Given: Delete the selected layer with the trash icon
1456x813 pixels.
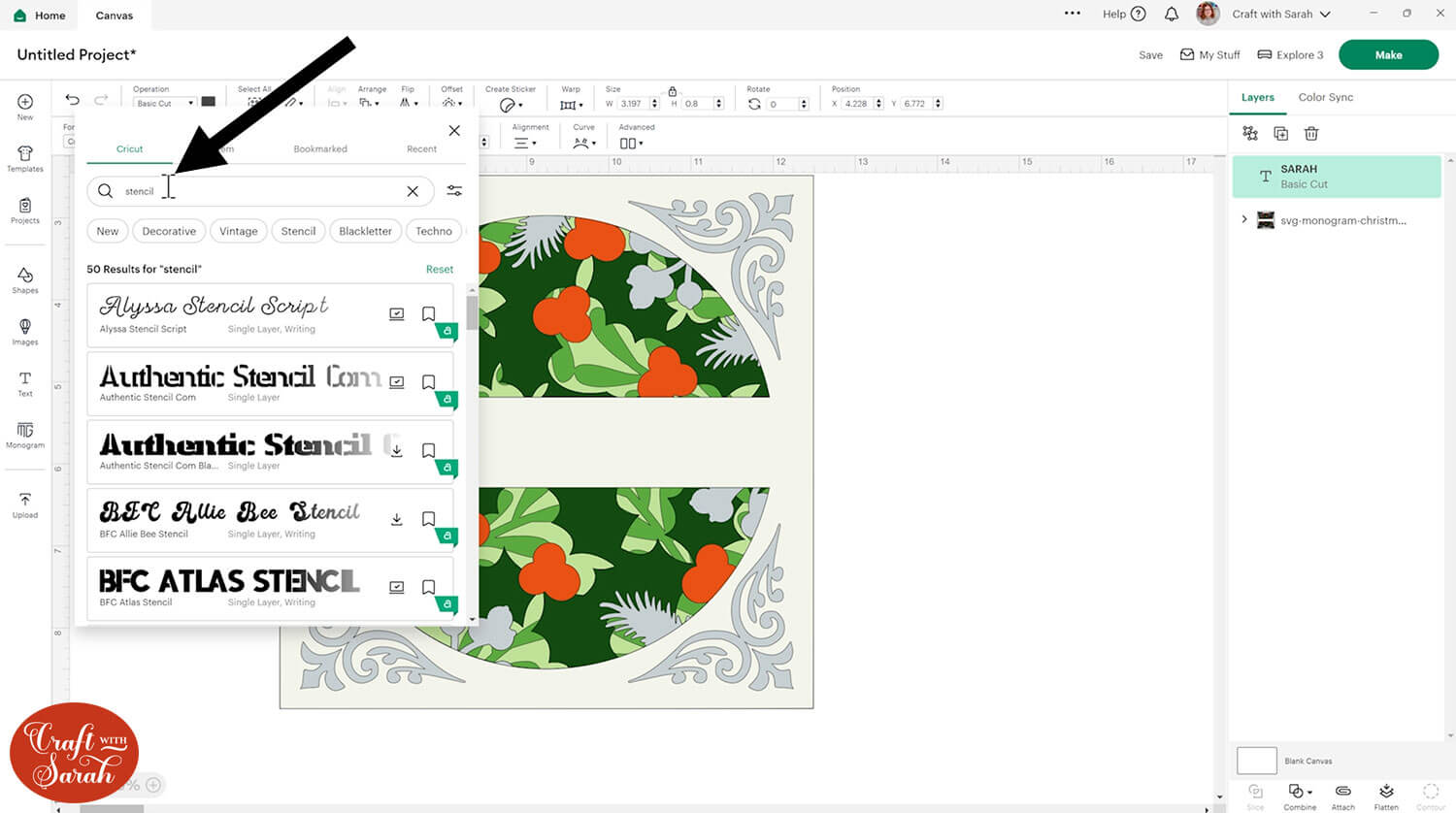Looking at the screenshot, I should (x=1311, y=133).
